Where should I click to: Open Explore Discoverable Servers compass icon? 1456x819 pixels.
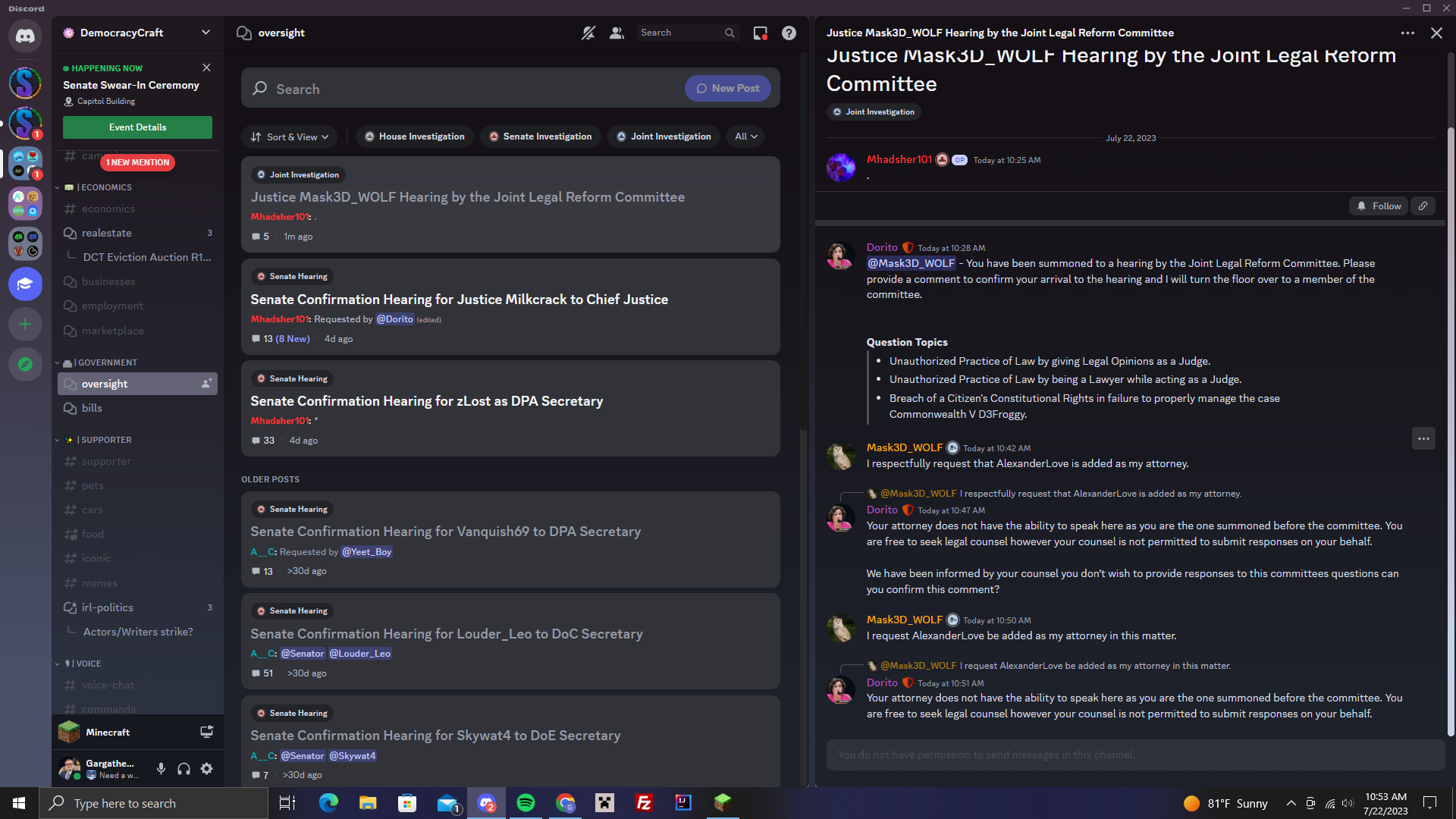click(x=25, y=364)
